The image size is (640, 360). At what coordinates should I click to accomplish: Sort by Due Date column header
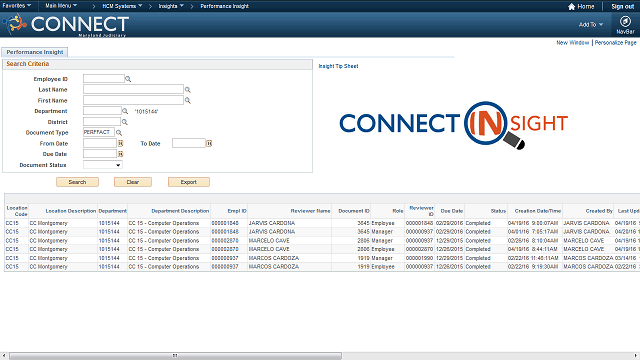(451, 211)
